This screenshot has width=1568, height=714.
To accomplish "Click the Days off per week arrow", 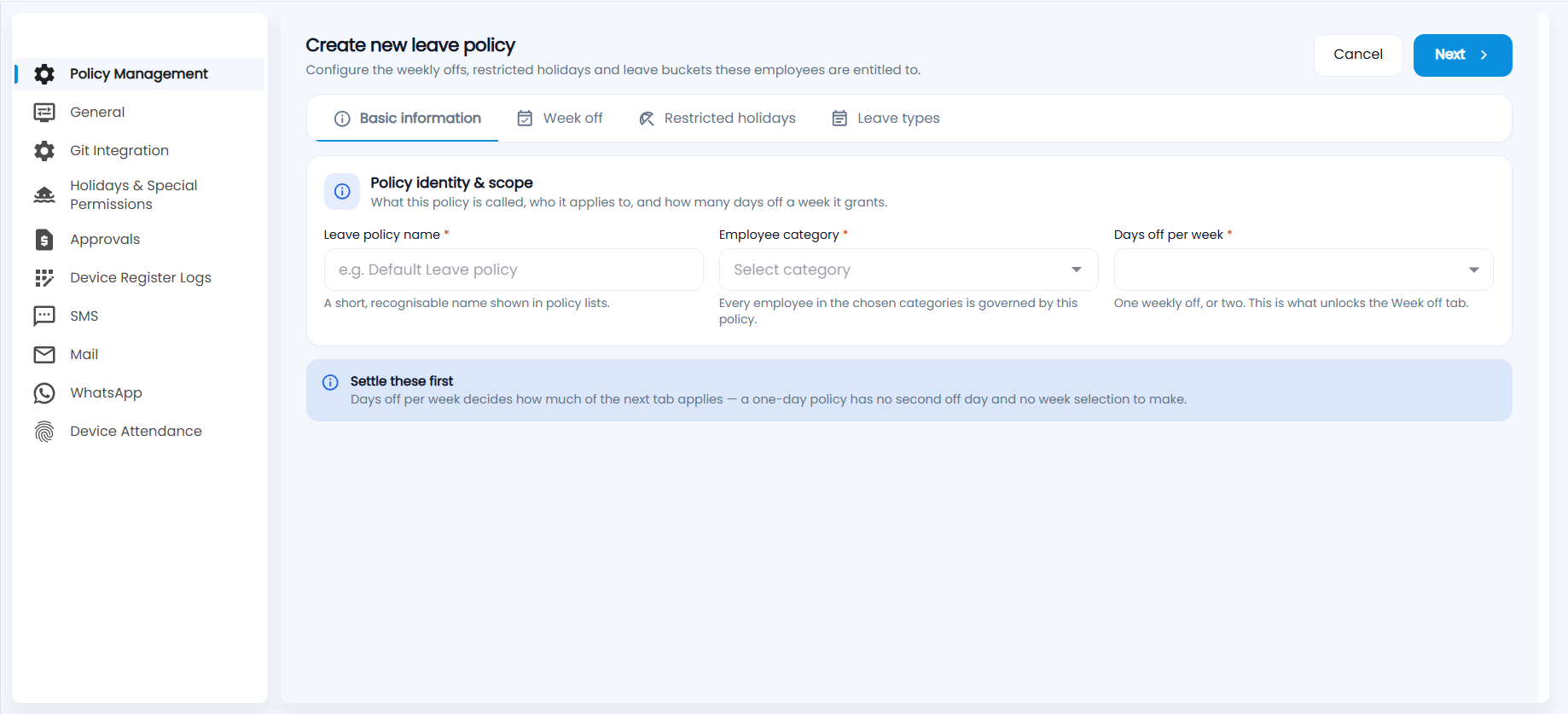I will pyautogui.click(x=1473, y=270).
